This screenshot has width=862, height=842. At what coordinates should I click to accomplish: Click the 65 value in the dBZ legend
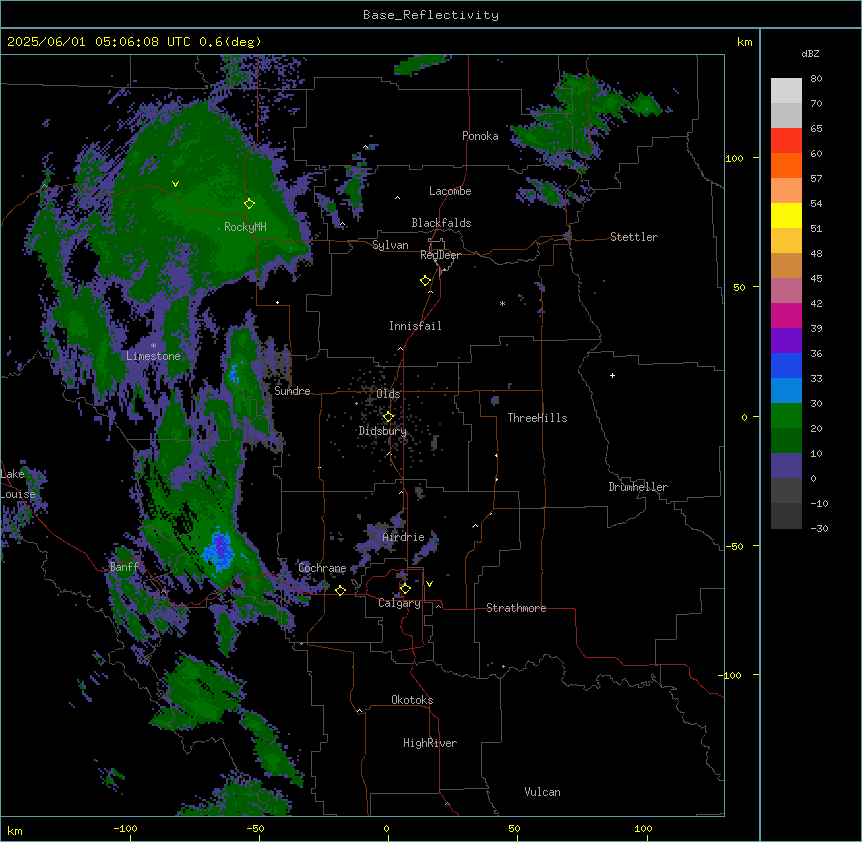(816, 128)
